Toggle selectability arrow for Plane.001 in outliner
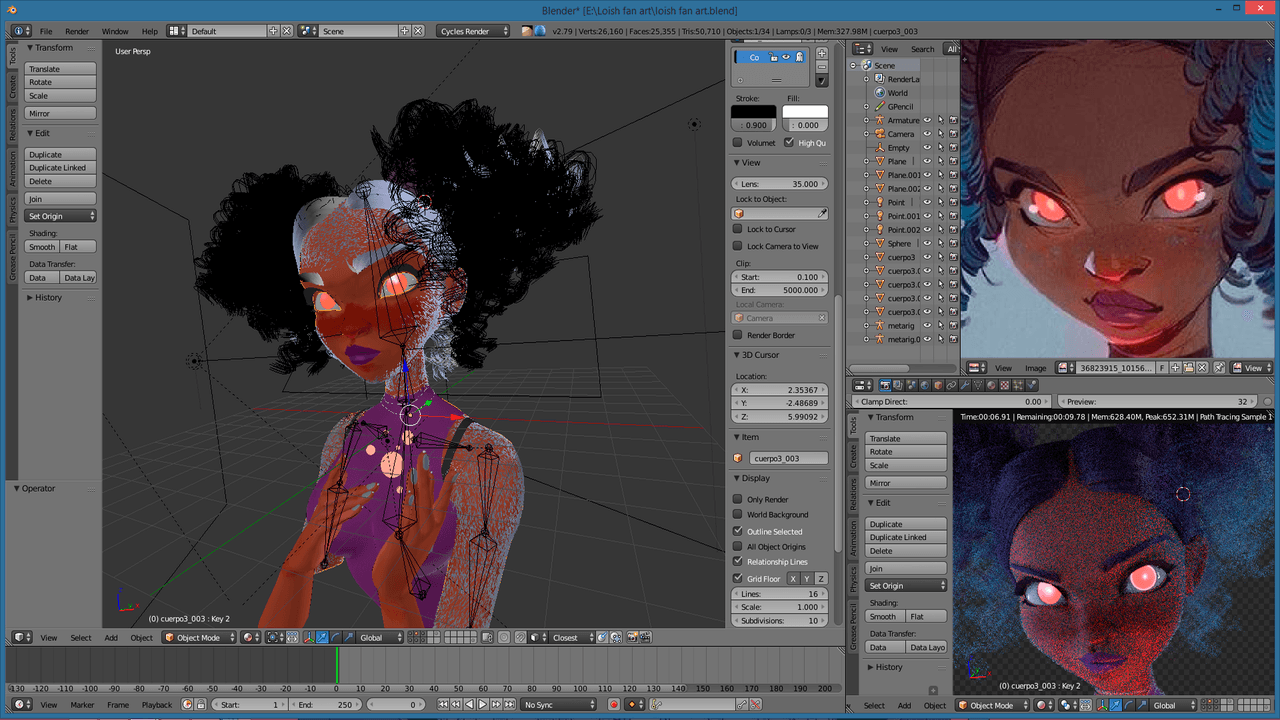Image resolution: width=1280 pixels, height=720 pixels. 940,175
